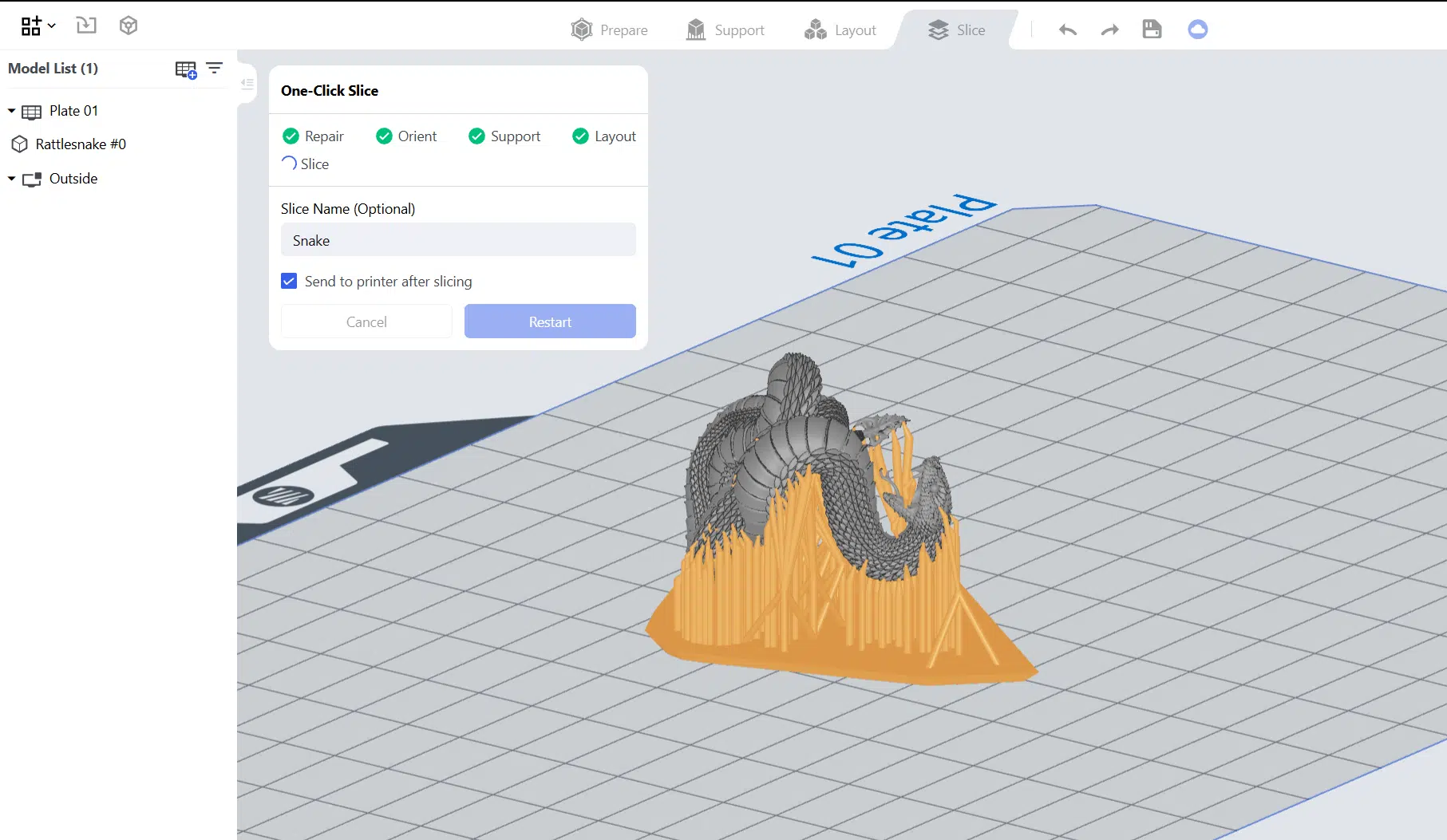Open the Layout tab
This screenshot has height=840, width=1447.
click(x=840, y=30)
